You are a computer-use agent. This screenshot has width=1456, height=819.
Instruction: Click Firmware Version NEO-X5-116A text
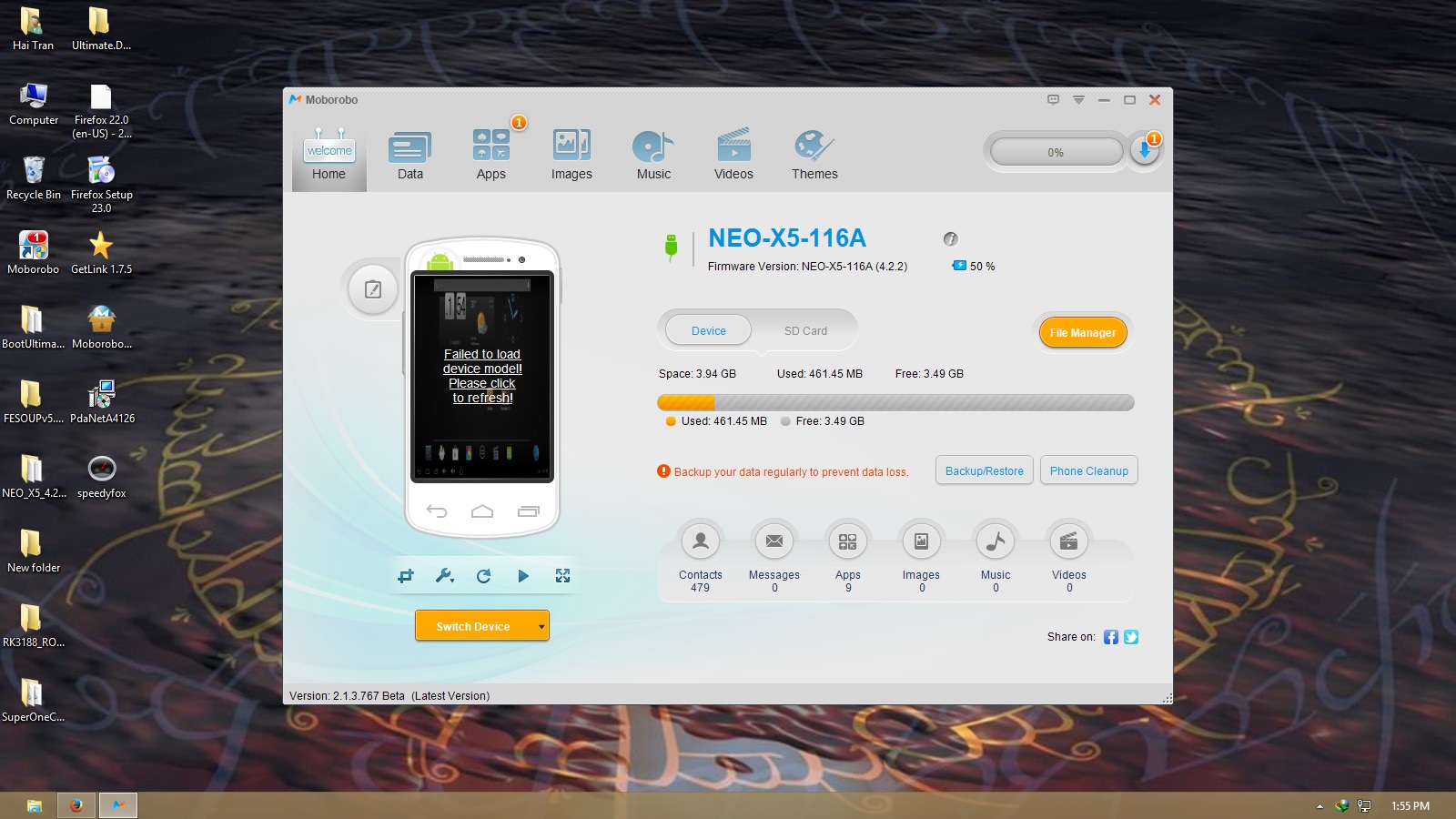(807, 267)
